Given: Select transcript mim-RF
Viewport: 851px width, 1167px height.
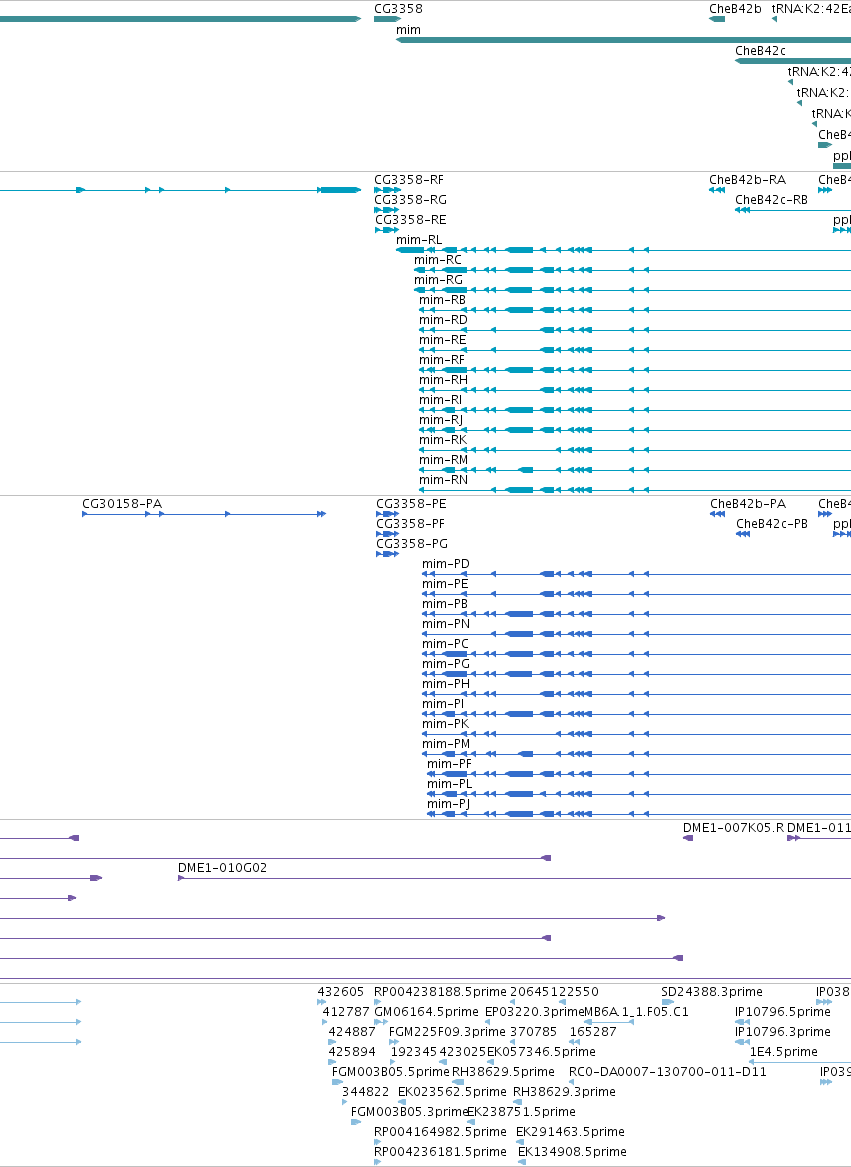Looking at the screenshot, I should 442,361.
